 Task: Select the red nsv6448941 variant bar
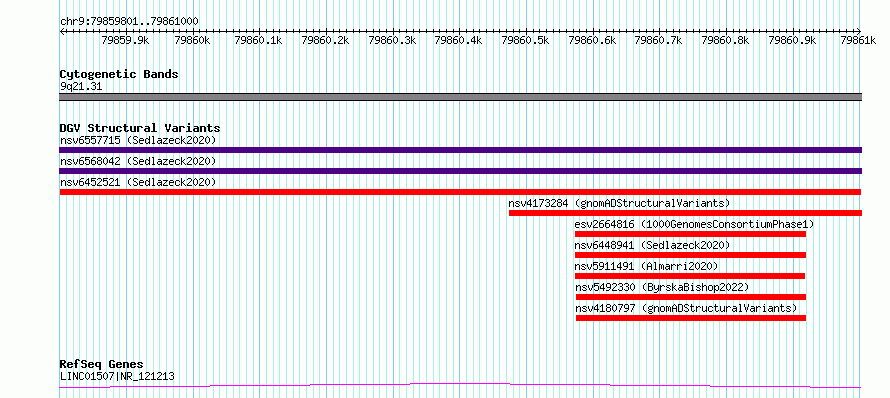[x=690, y=255]
